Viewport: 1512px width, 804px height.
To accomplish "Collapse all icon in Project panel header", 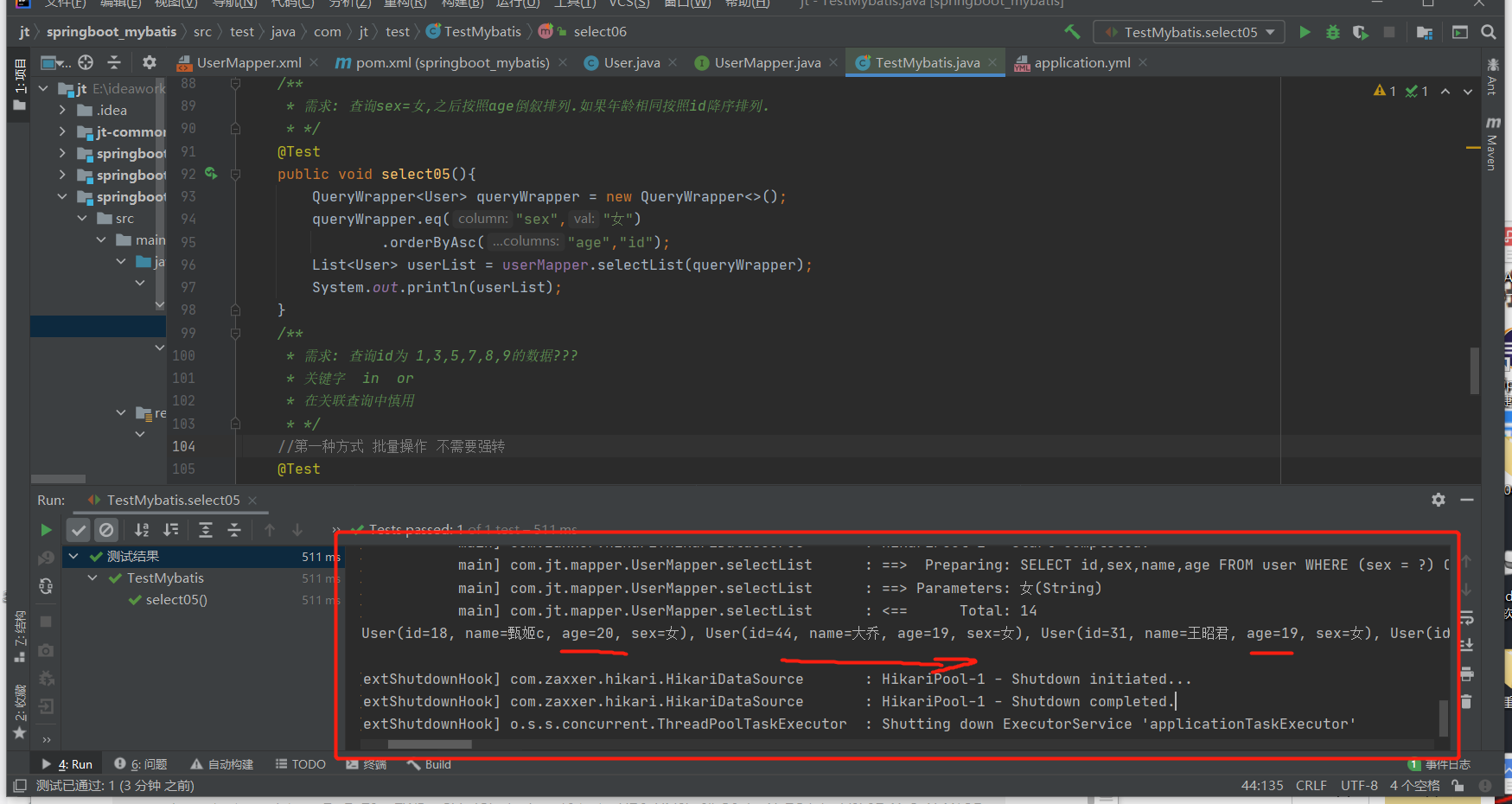I will coord(114,62).
